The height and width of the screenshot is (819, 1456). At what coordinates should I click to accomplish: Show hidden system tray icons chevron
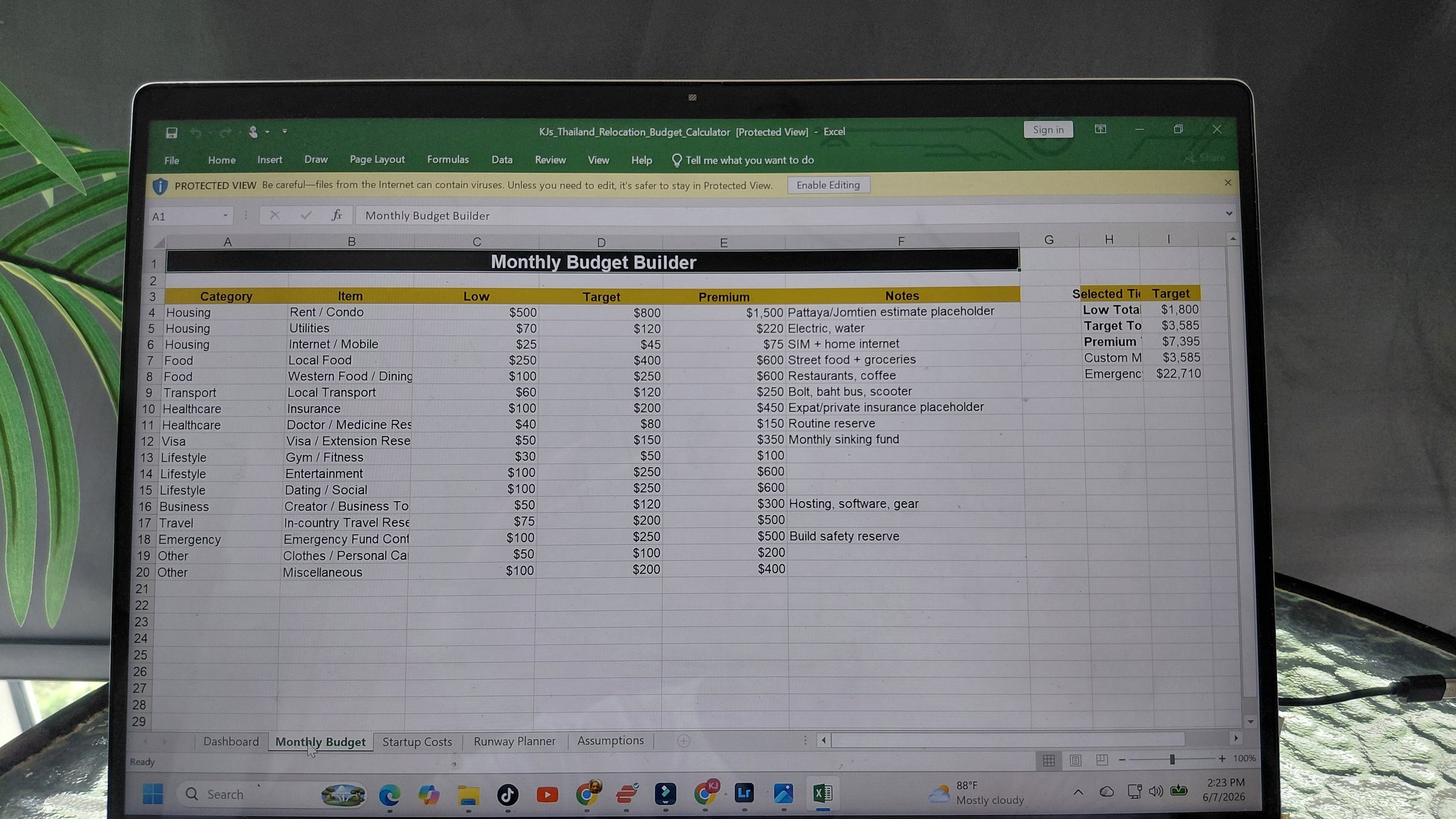click(1078, 792)
